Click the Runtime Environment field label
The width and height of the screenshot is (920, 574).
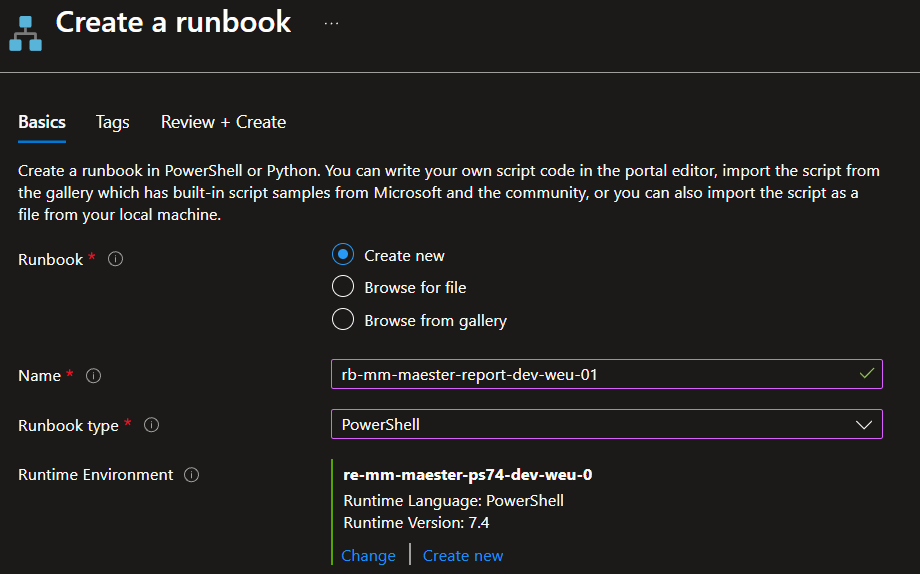tap(96, 475)
